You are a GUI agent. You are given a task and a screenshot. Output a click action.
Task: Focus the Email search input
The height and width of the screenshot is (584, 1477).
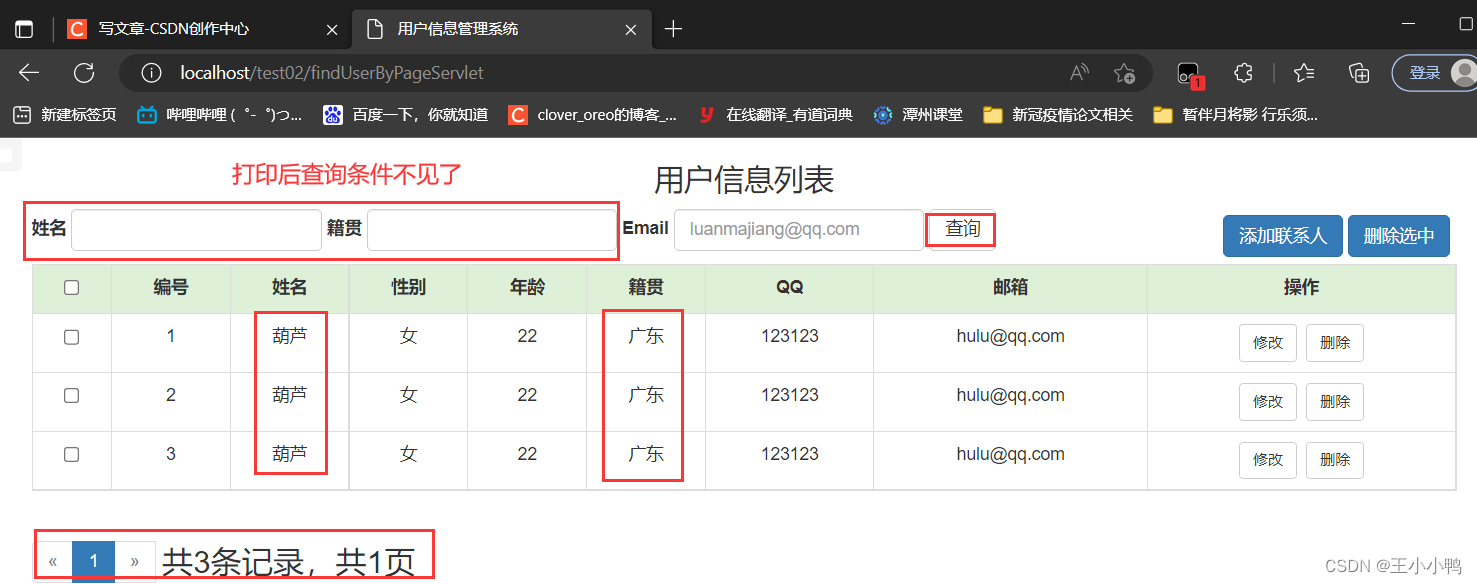[799, 230]
